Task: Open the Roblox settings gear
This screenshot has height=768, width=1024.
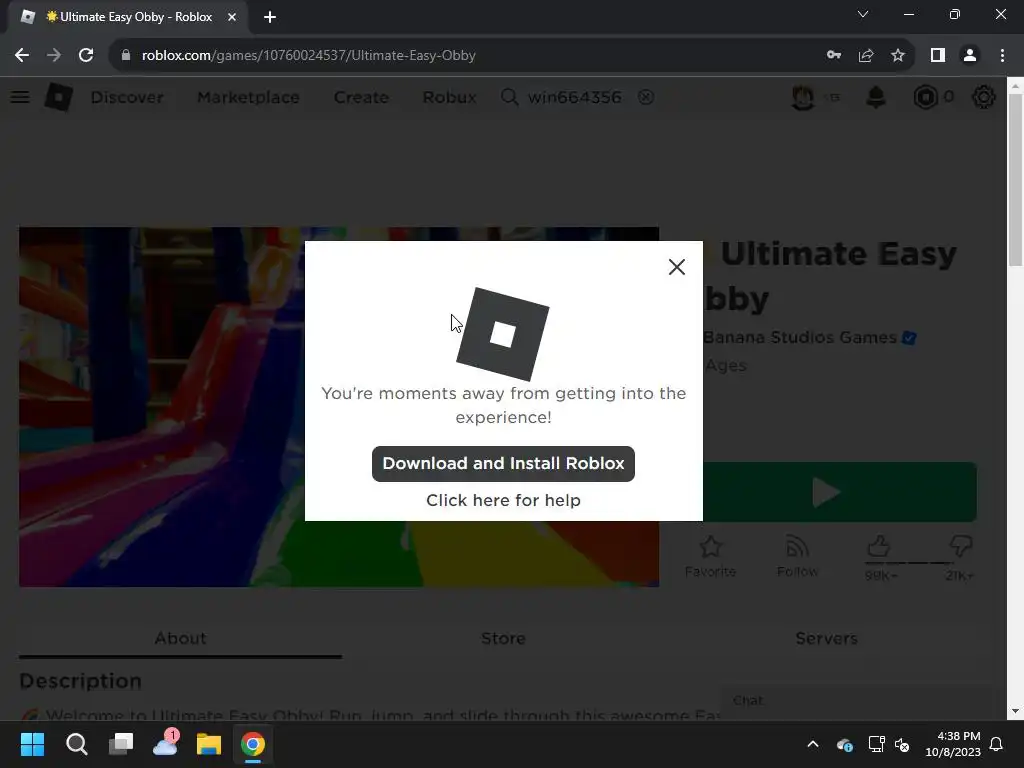Action: [x=984, y=97]
